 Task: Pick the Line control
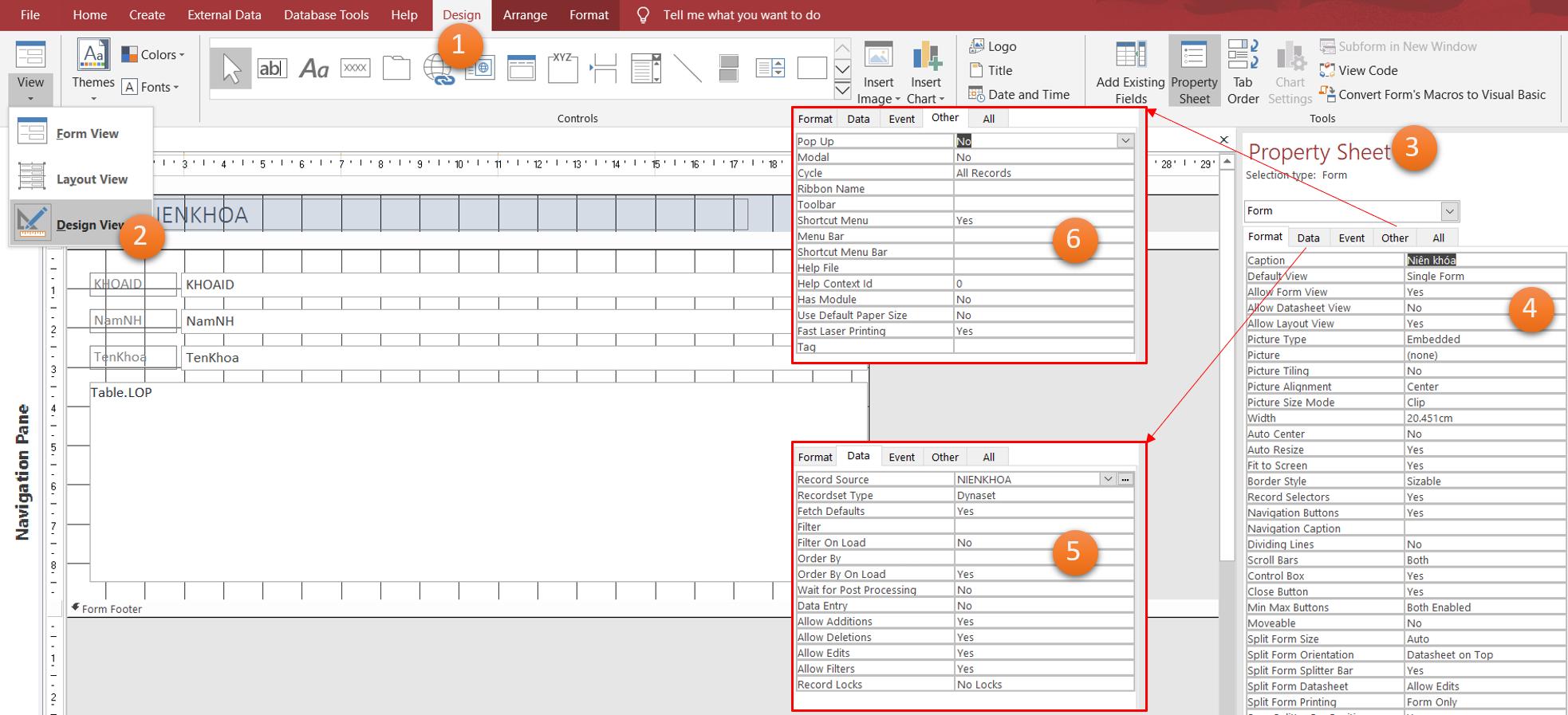pos(687,69)
